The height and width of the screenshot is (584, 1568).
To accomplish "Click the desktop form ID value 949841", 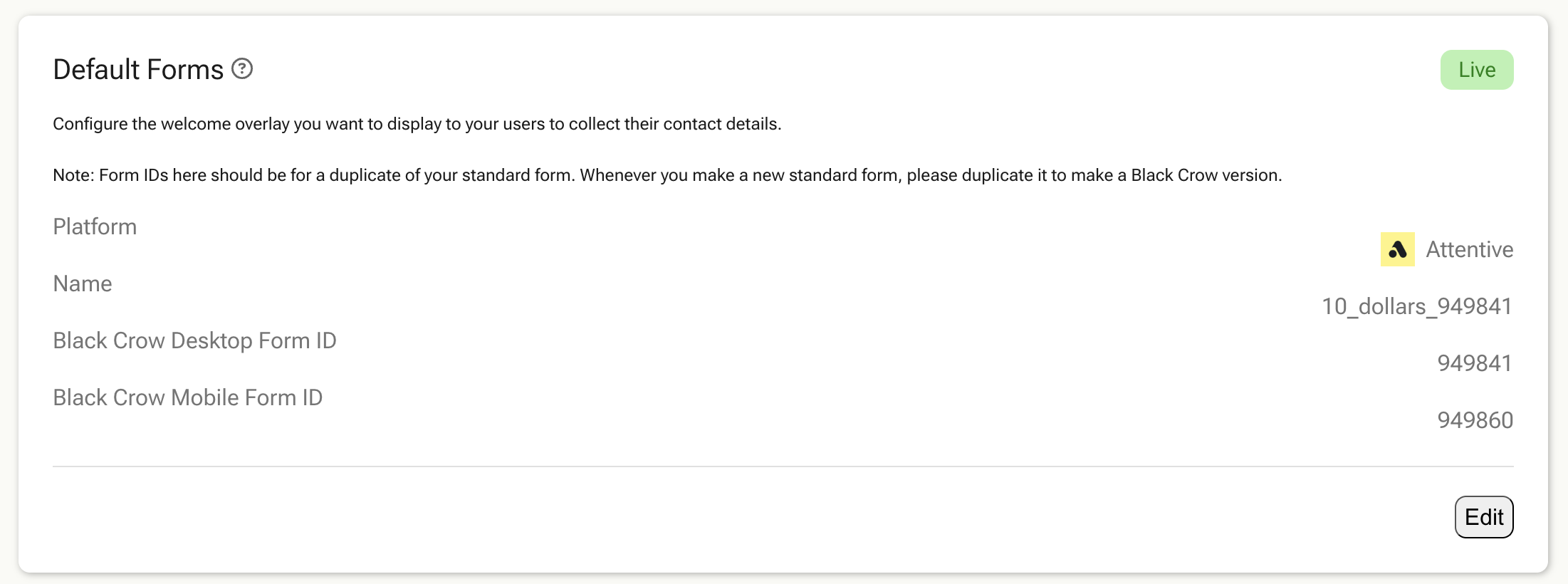I will 1475,363.
